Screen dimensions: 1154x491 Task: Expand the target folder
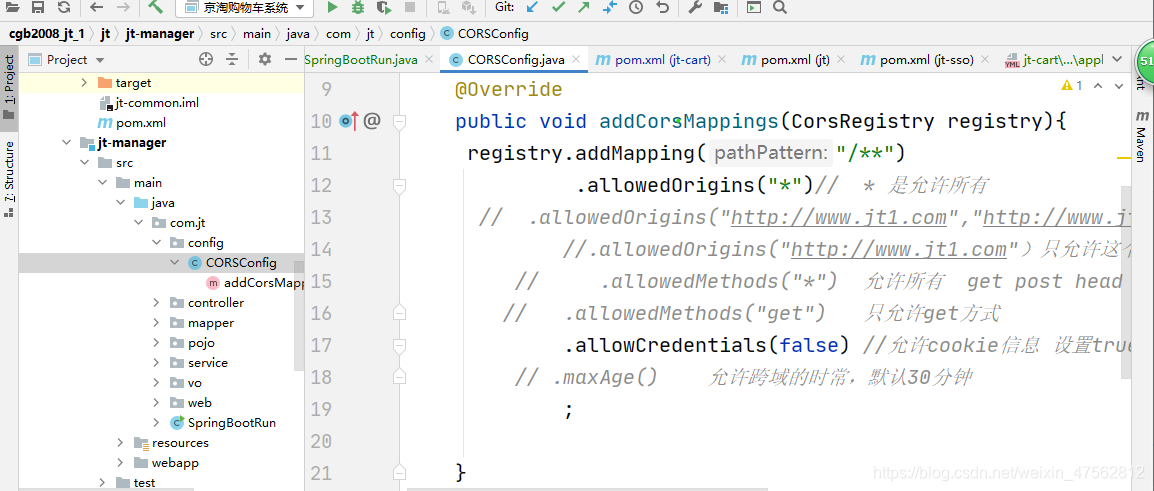point(84,83)
